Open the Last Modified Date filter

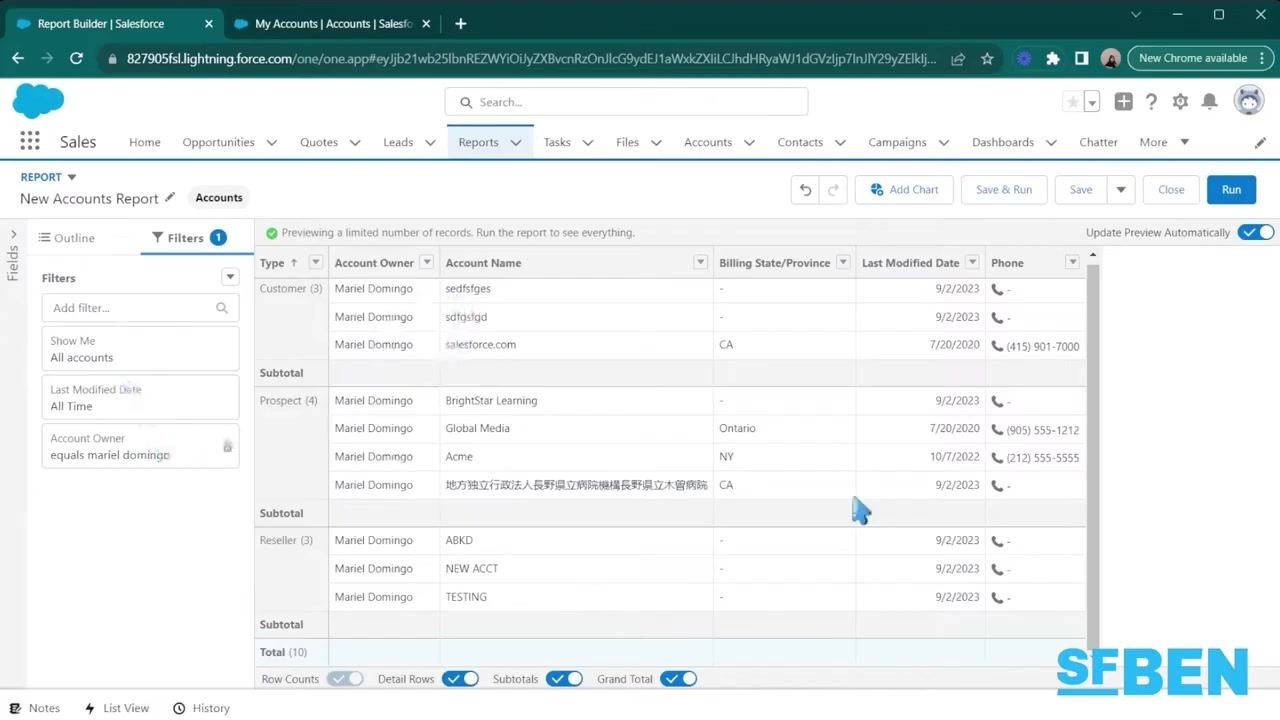click(x=140, y=398)
